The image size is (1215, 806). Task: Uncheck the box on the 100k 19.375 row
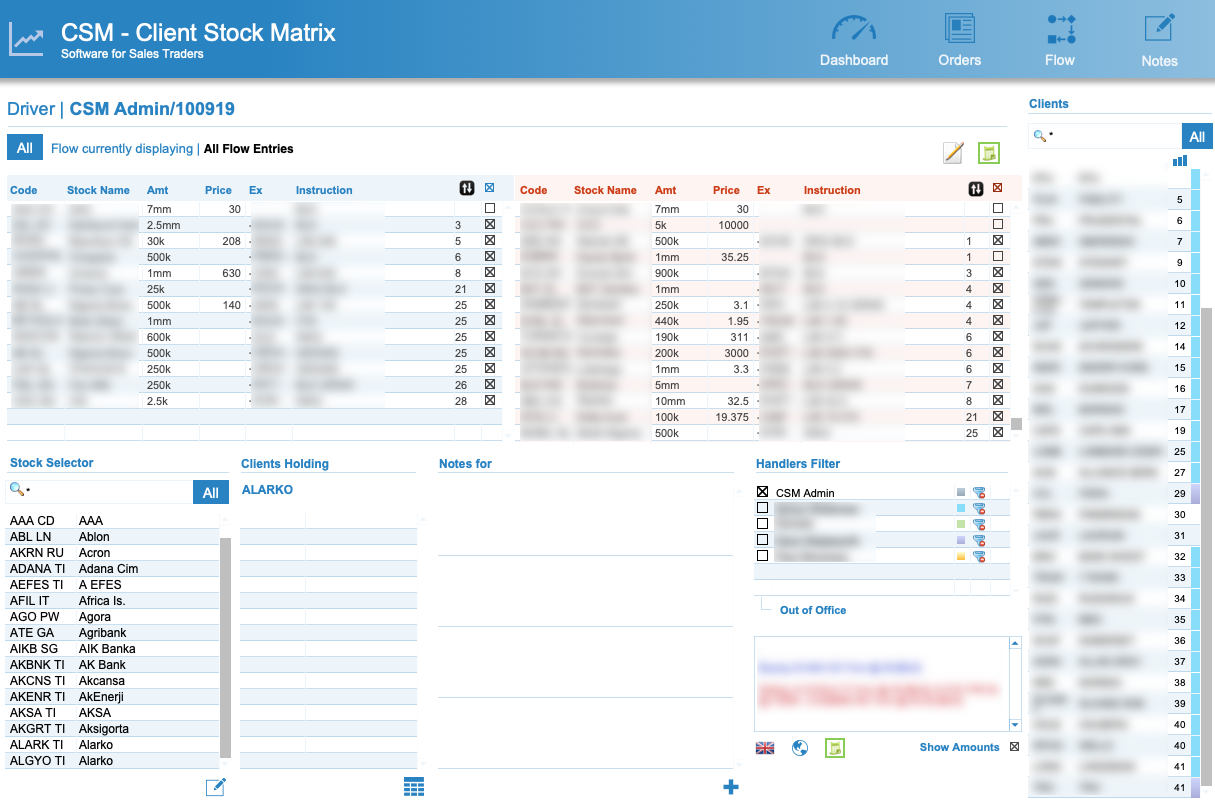coord(998,417)
